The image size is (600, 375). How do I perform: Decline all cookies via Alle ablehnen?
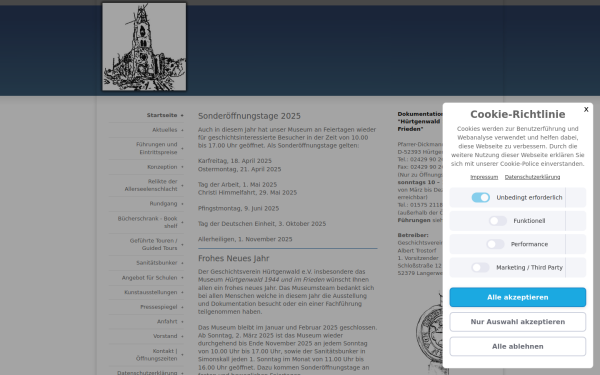click(517, 346)
